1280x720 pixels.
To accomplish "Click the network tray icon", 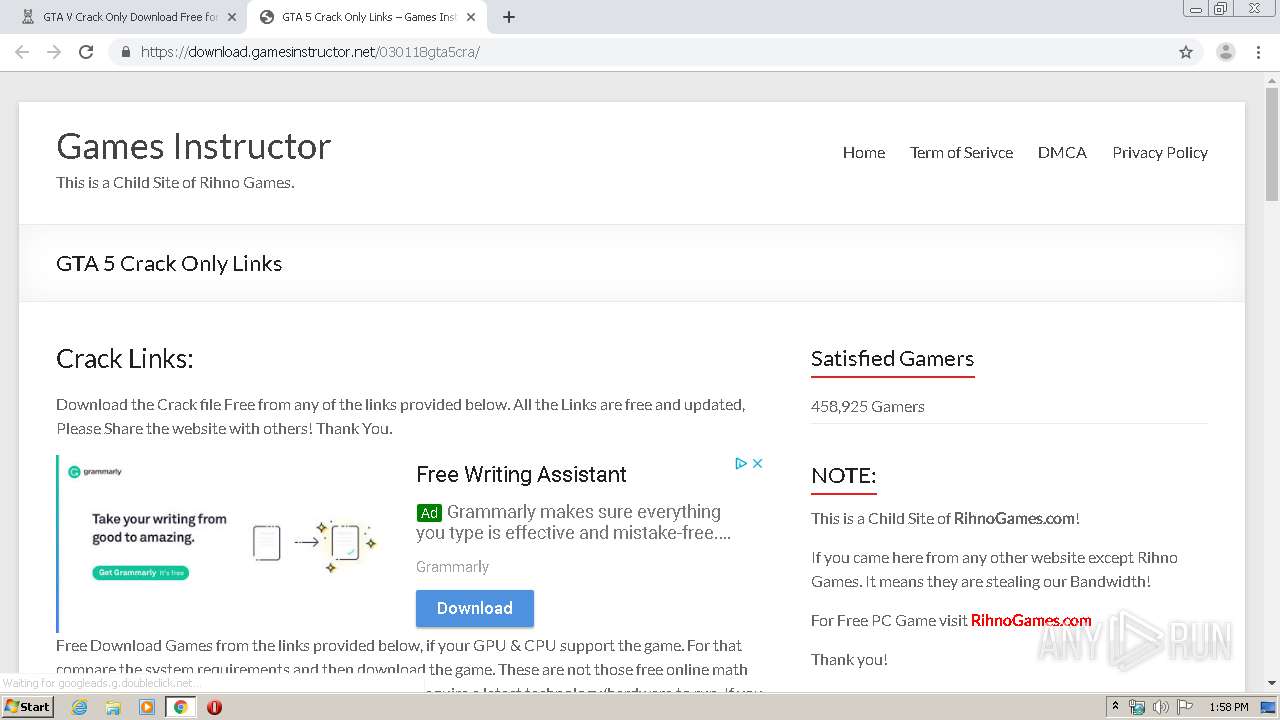I will 1137,707.
